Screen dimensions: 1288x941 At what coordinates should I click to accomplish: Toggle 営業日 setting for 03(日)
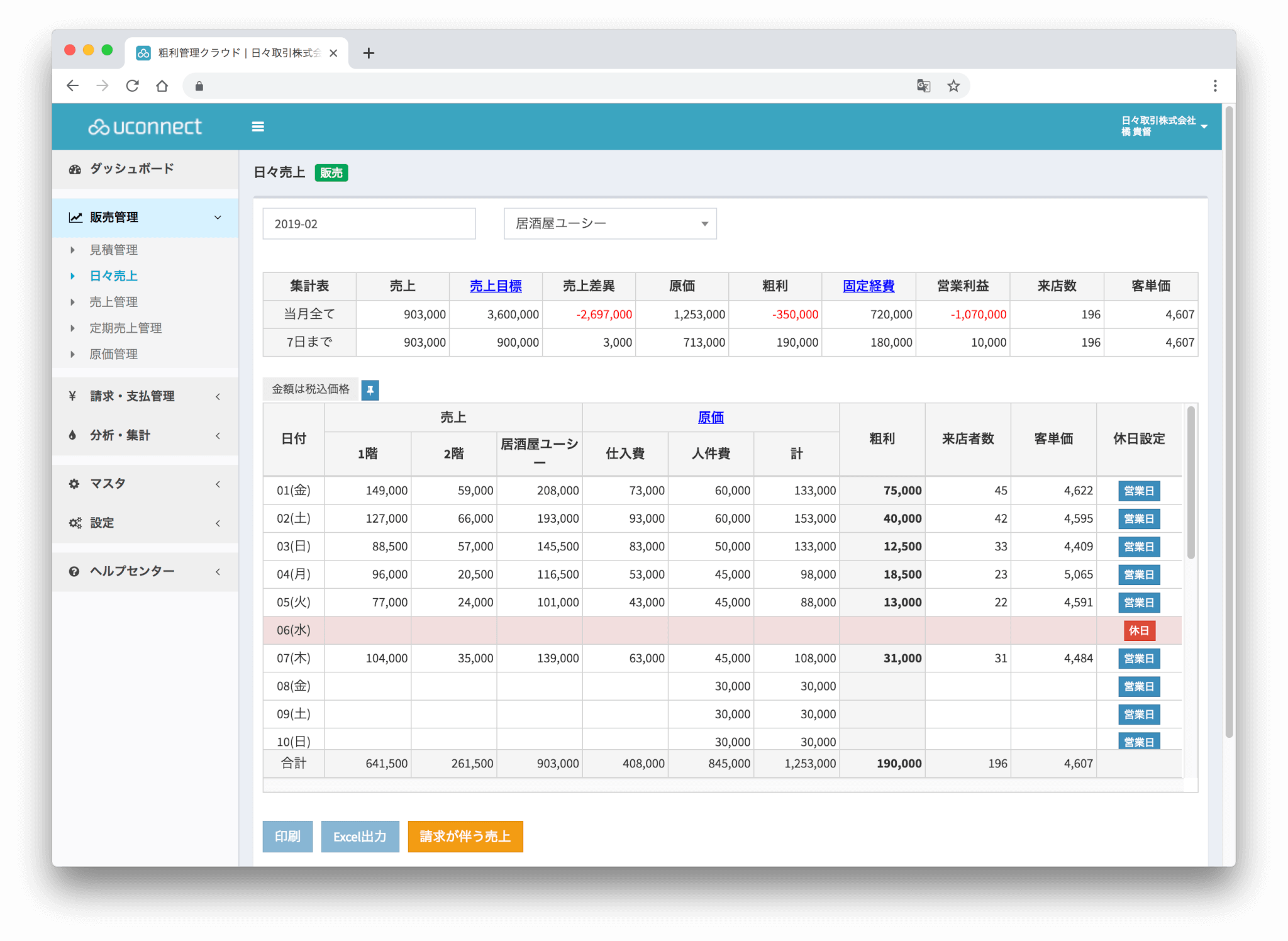point(1139,547)
